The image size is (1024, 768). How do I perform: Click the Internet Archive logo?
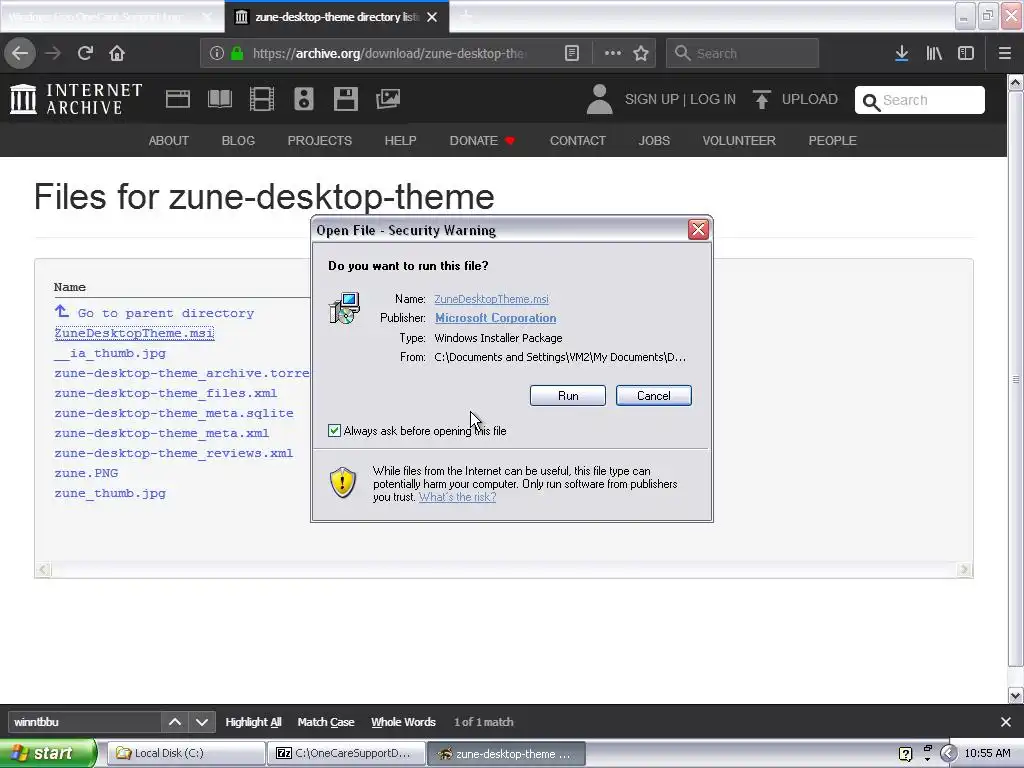(76, 99)
